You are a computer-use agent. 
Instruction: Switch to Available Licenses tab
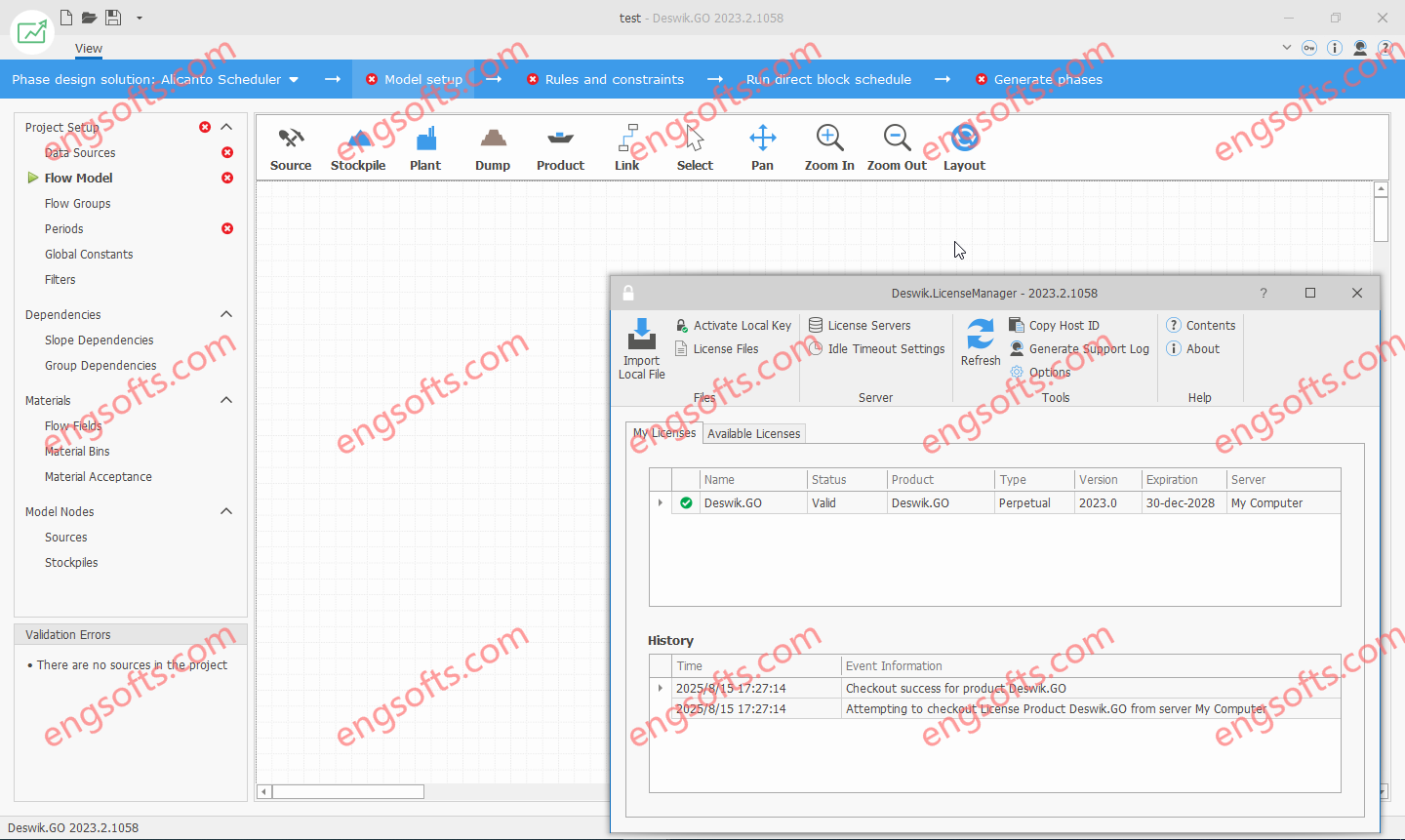[754, 433]
